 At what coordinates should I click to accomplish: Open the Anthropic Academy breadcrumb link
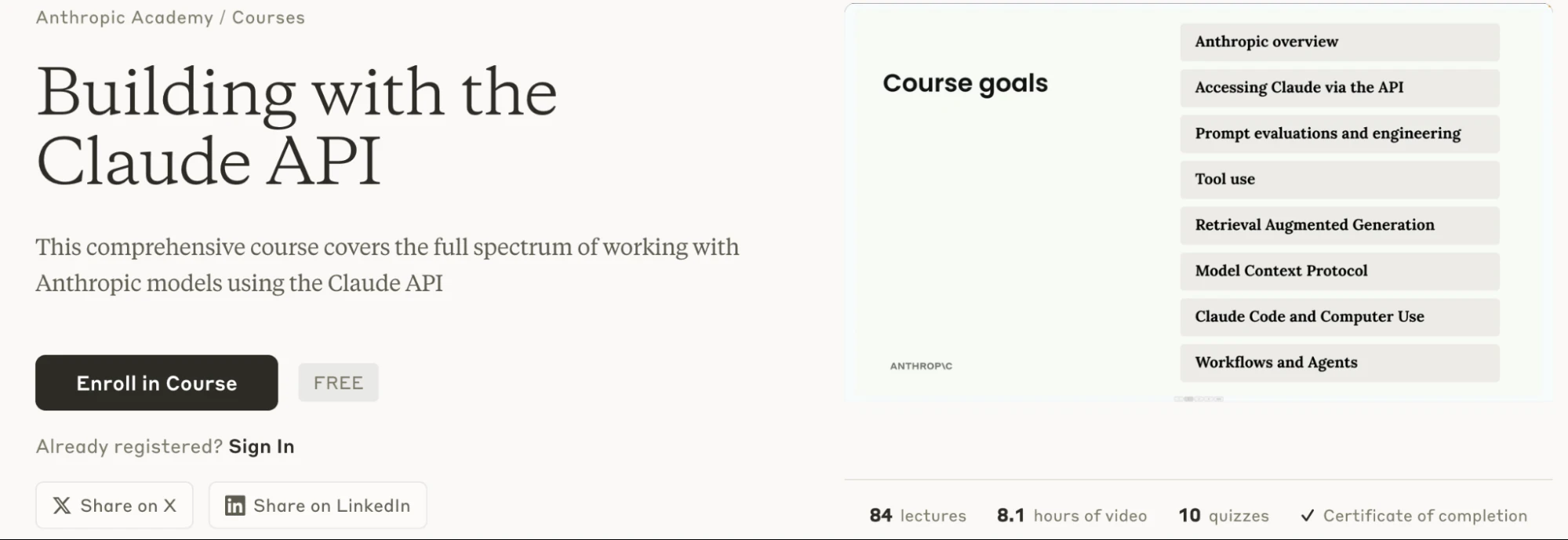[126, 16]
